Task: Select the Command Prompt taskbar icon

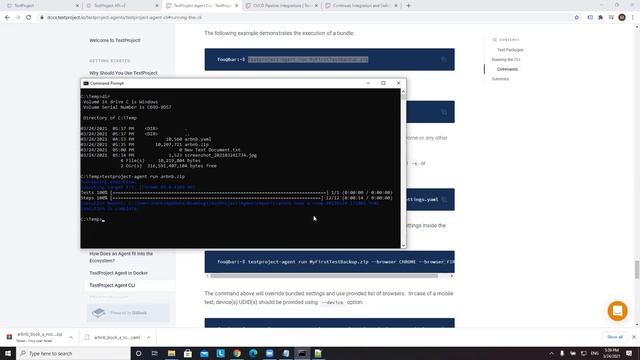Action: tap(302, 353)
